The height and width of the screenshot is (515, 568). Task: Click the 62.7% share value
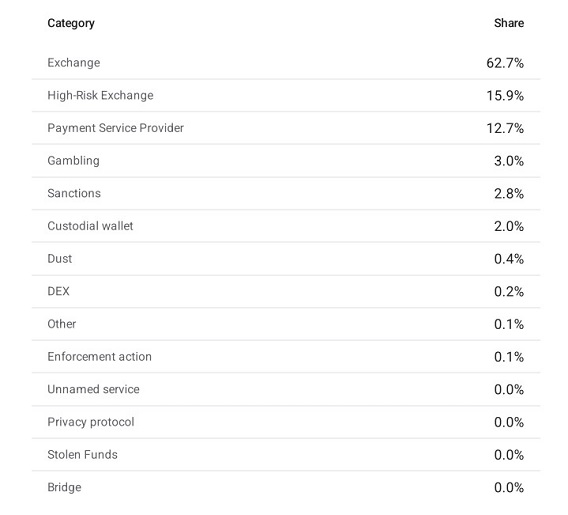tap(505, 63)
